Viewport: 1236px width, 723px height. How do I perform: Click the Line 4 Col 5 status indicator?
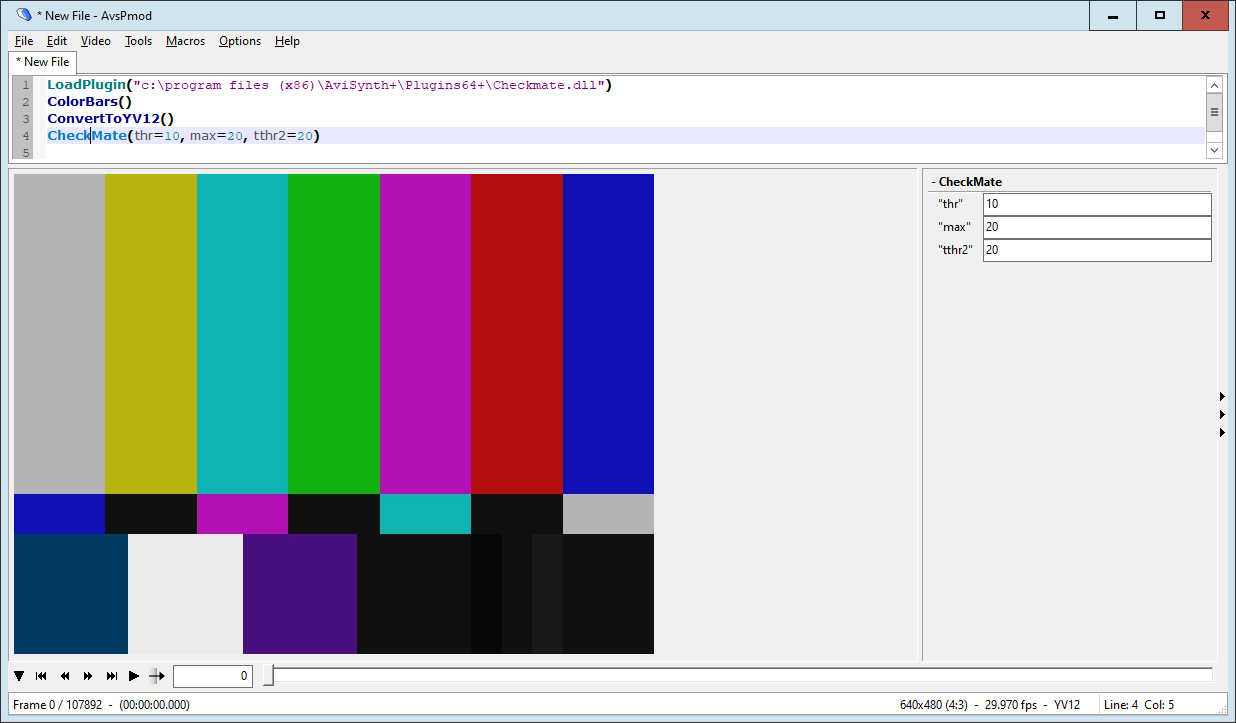[1139, 704]
